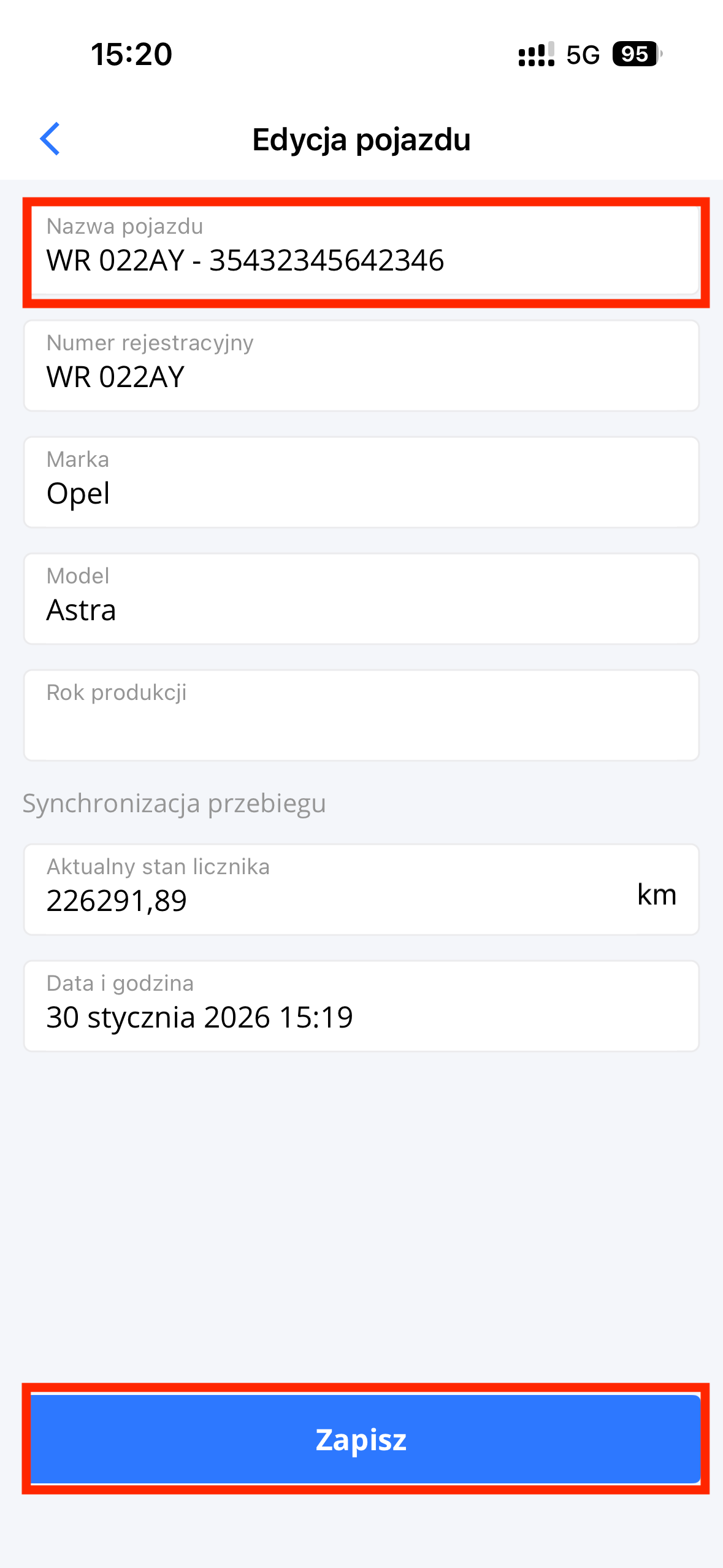Tap the battery level indicator

637,54
